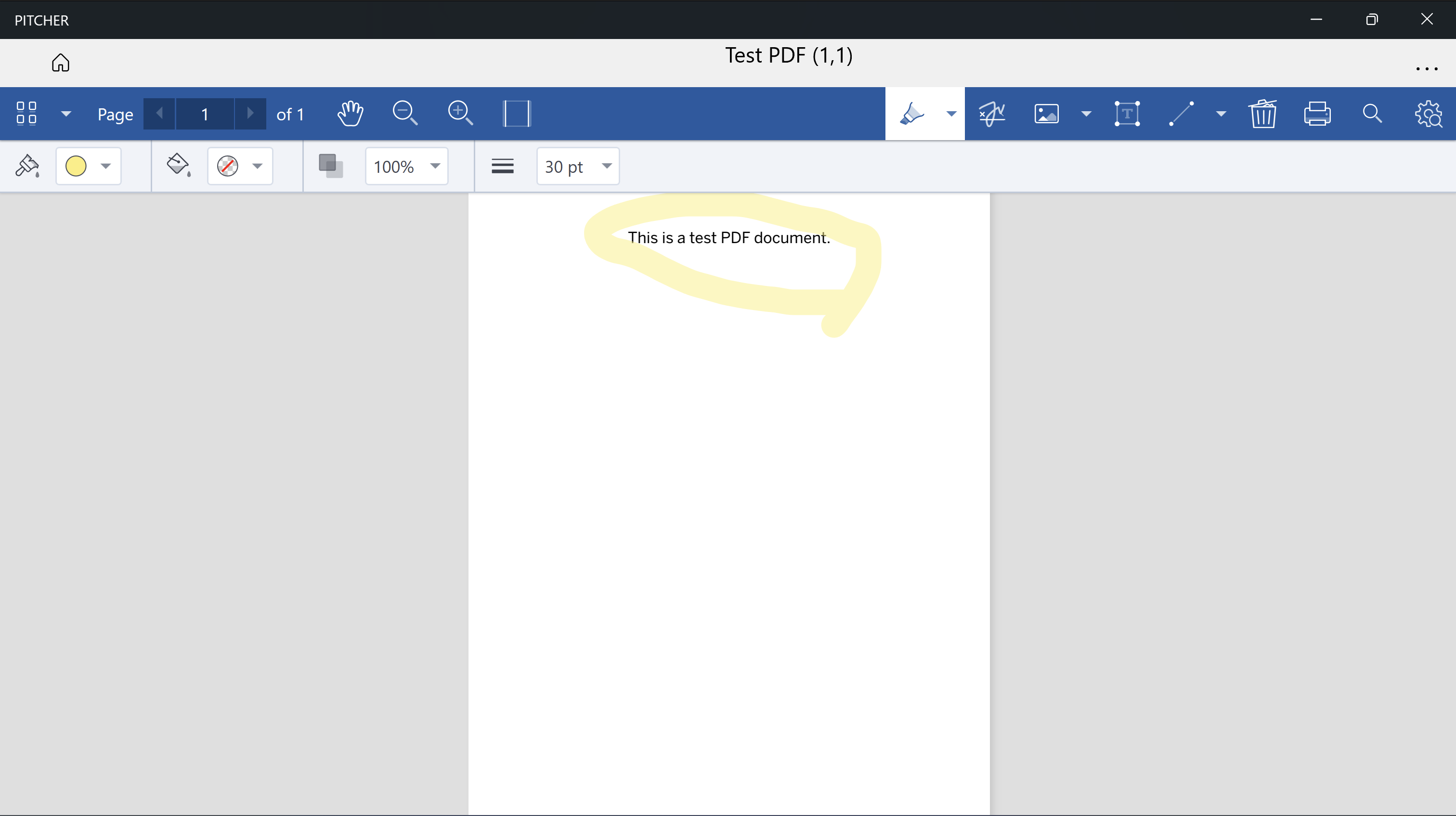This screenshot has width=1456, height=816.
Task: Expand the 30 pt thickness dropdown
Action: coord(578,166)
